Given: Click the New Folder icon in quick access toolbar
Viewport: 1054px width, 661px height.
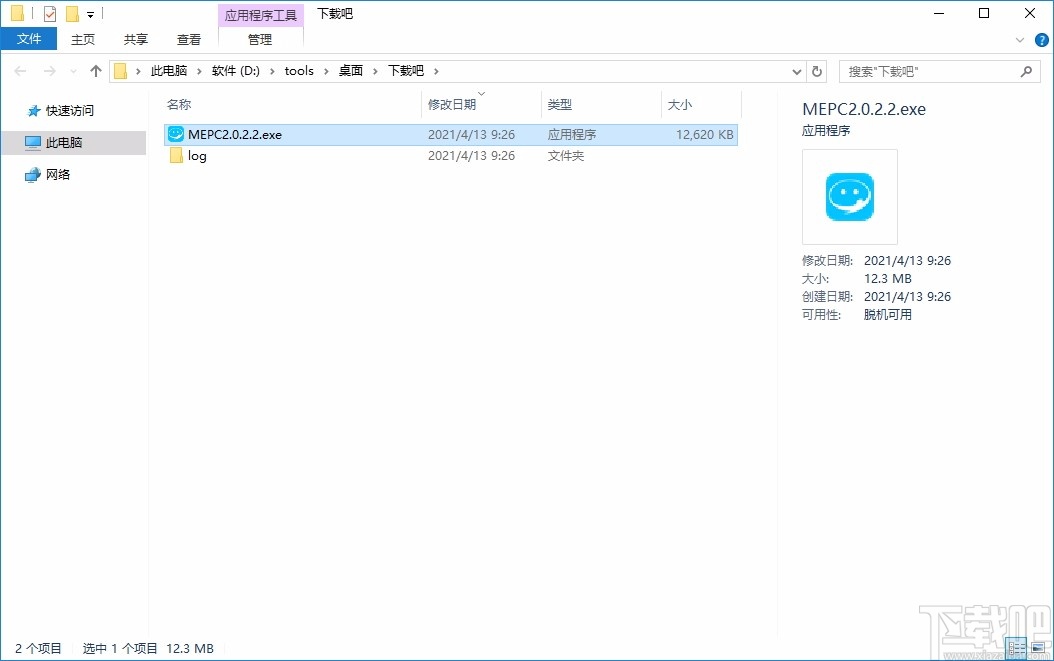Looking at the screenshot, I should tap(72, 13).
